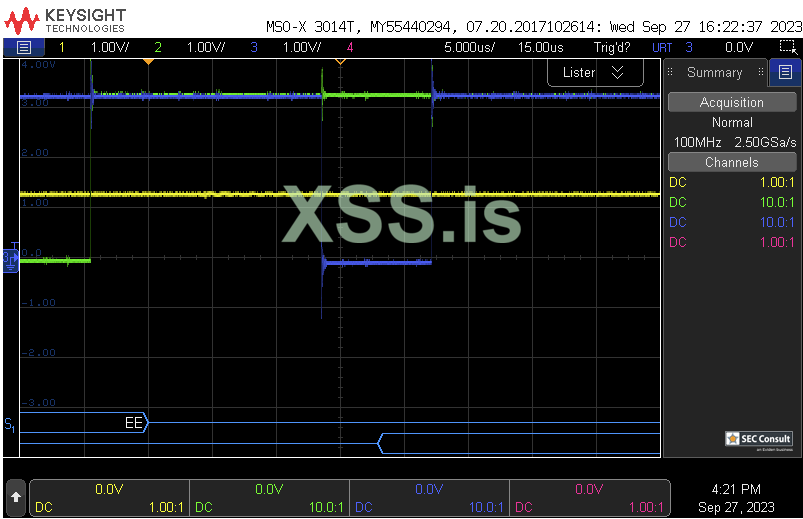Open horizontal delay 15.00us

pos(540,48)
